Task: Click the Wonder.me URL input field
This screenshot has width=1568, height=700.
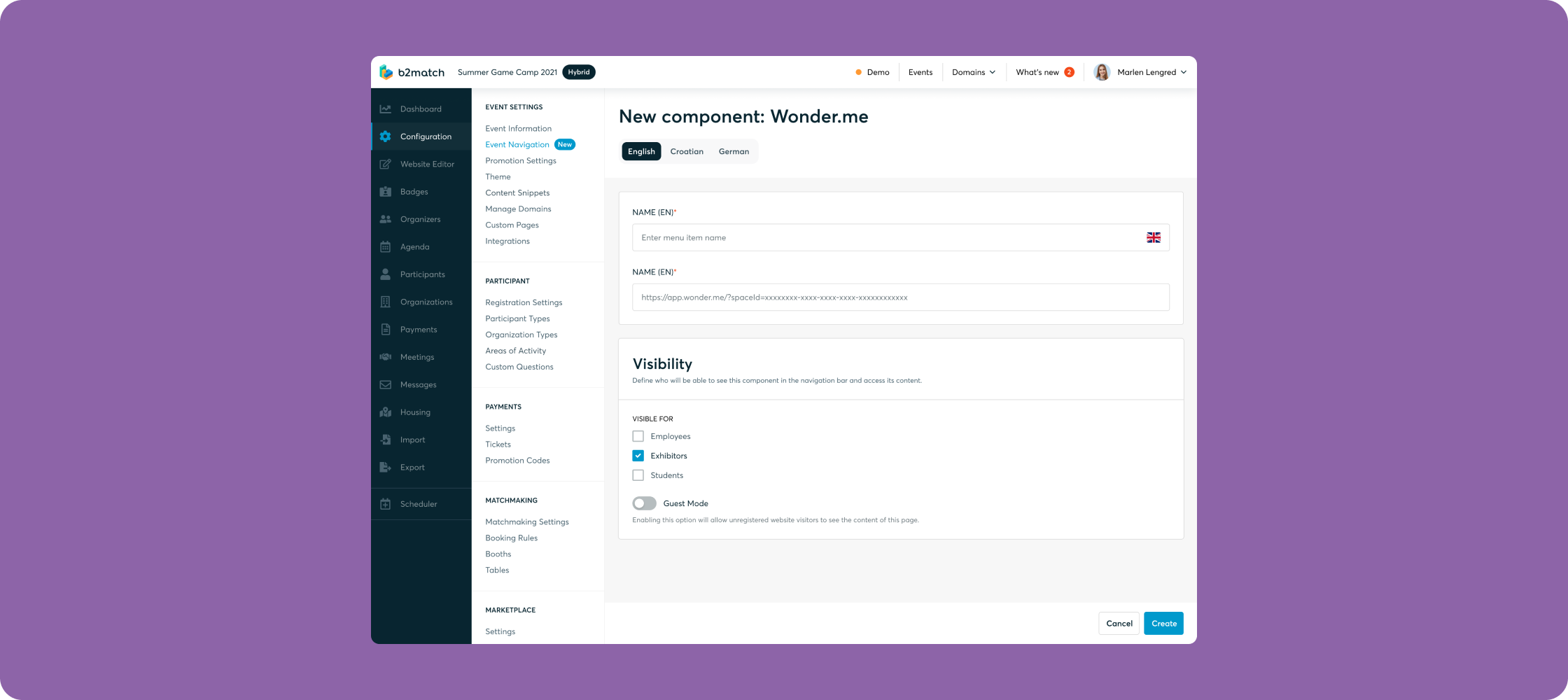Action: [x=900, y=297]
